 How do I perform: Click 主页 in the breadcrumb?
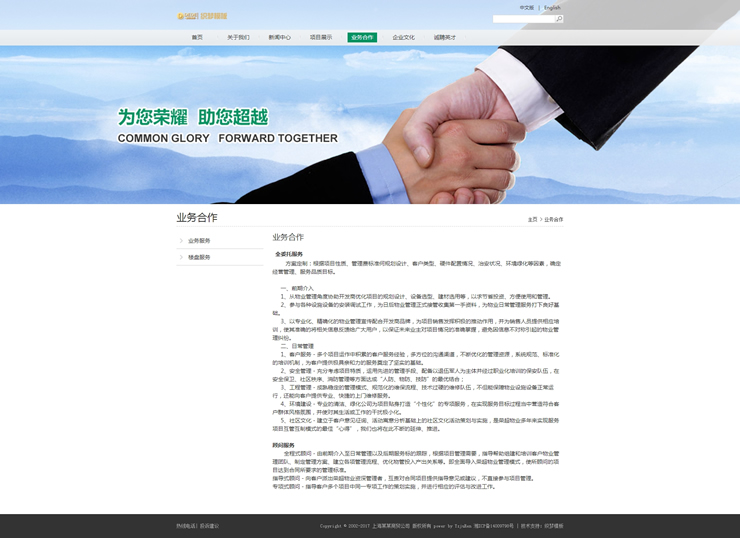pos(532,219)
